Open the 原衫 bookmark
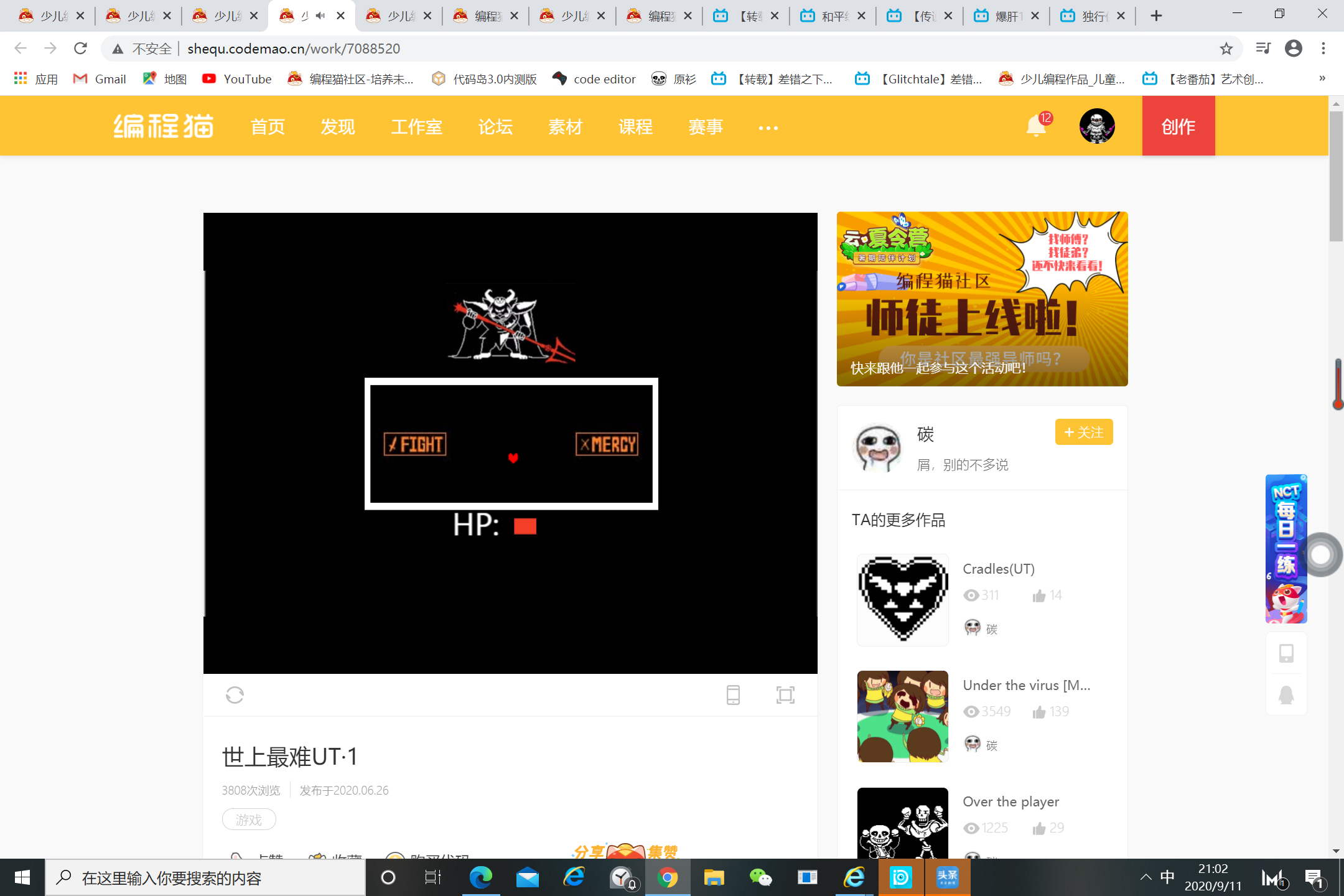This screenshot has height=896, width=1344. pyautogui.click(x=674, y=79)
